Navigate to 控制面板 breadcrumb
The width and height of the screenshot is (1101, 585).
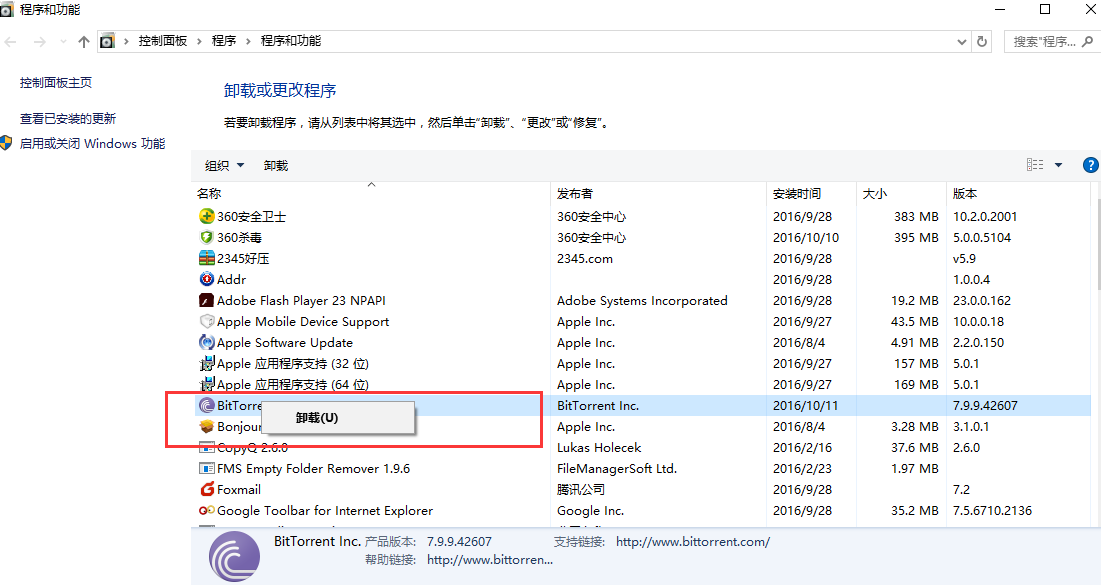pos(163,41)
